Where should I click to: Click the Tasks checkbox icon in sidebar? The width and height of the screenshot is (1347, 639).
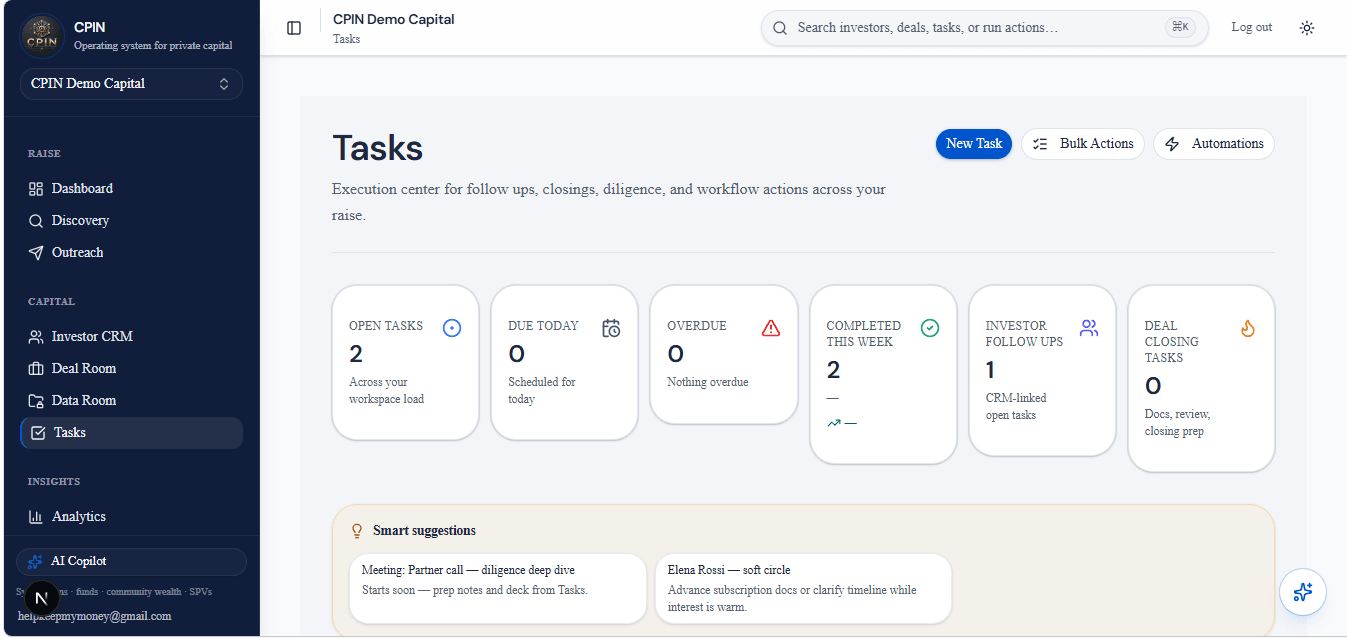click(x=38, y=433)
